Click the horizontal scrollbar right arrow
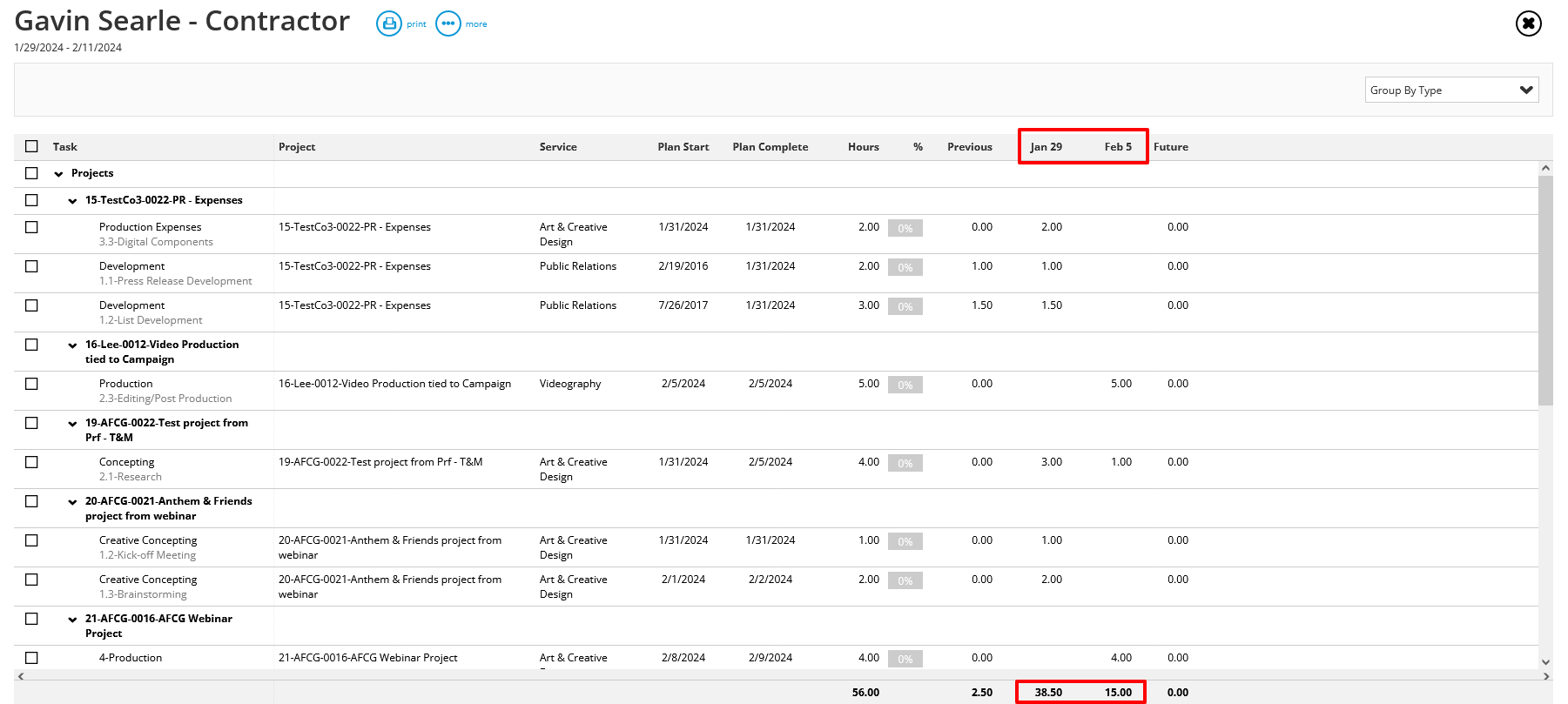Screen dimensions: 1568x704 click(1546, 676)
